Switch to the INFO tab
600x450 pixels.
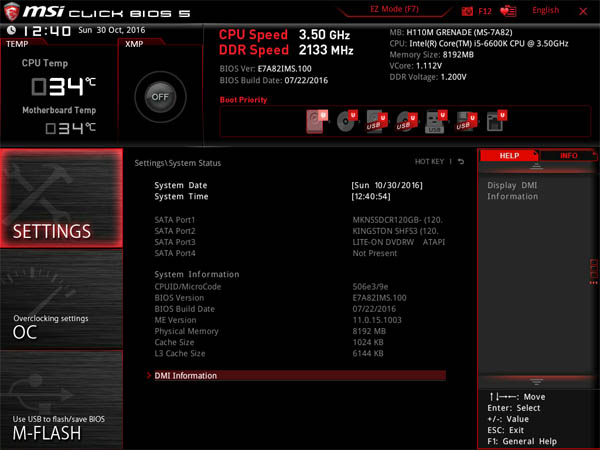[x=568, y=155]
